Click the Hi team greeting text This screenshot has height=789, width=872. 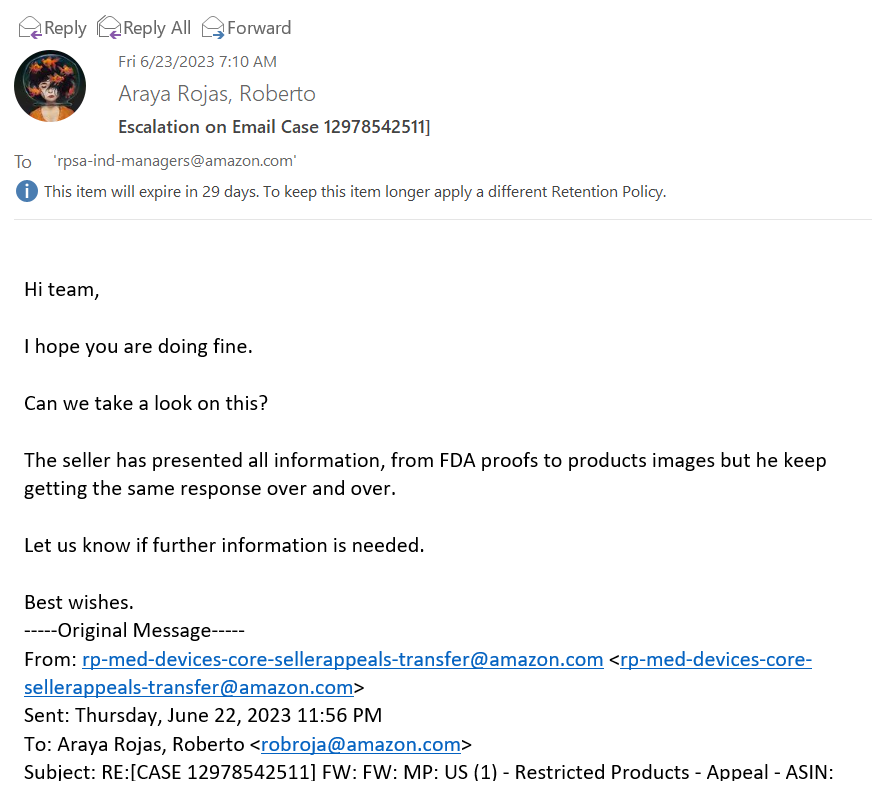tap(62, 290)
